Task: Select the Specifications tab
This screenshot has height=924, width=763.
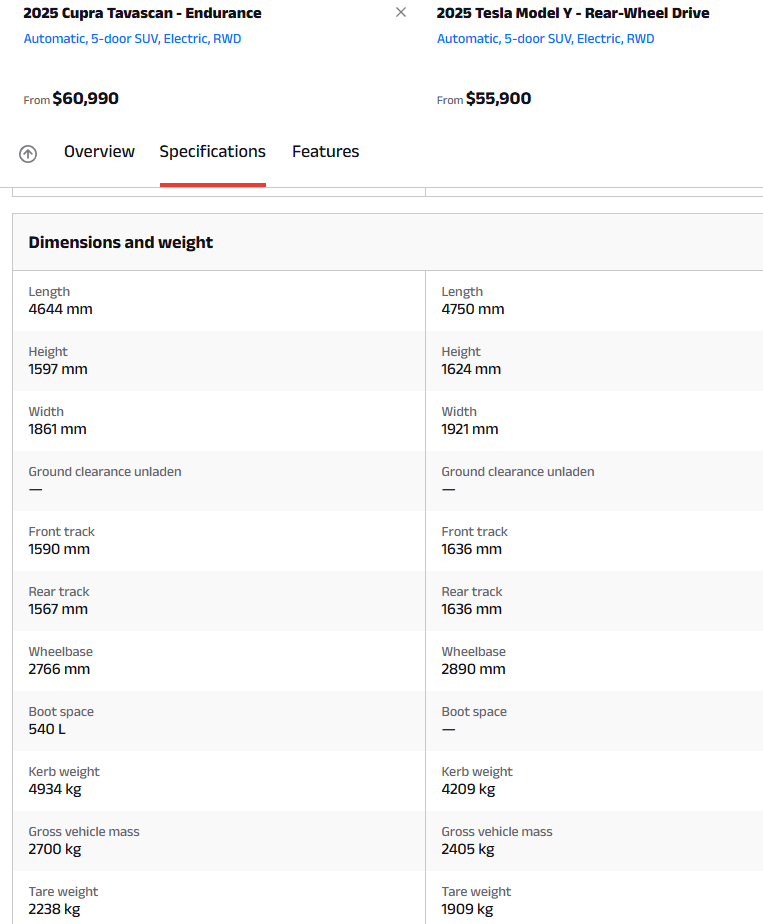Action: click(213, 151)
